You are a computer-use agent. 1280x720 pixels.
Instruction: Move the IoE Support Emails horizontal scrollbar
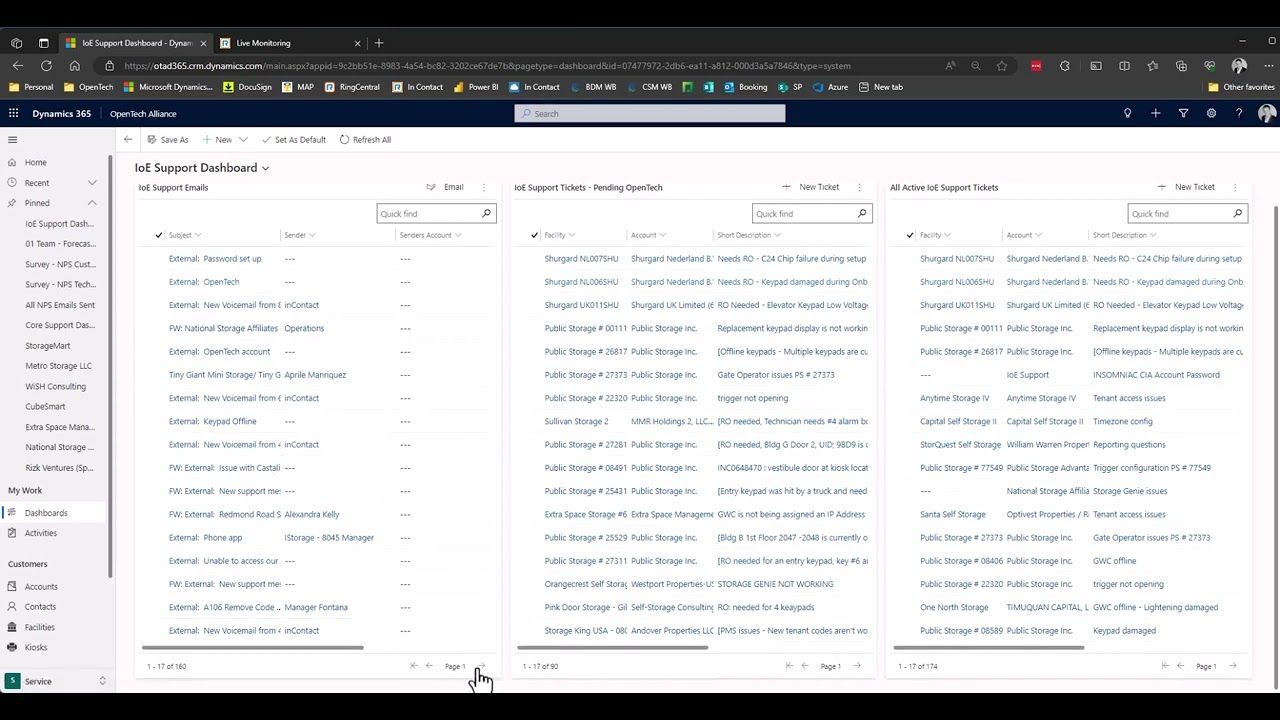pyautogui.click(x=253, y=648)
